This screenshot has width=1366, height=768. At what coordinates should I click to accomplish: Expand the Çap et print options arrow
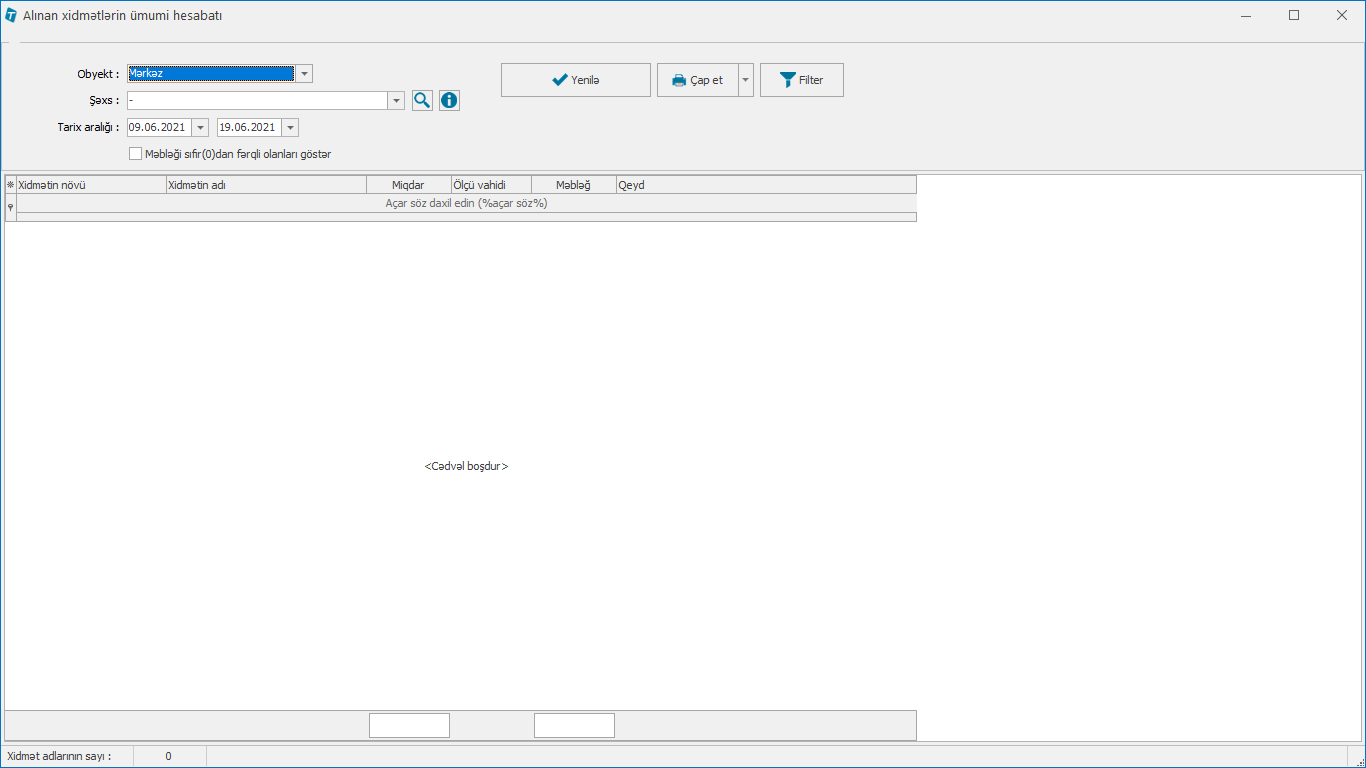(746, 80)
